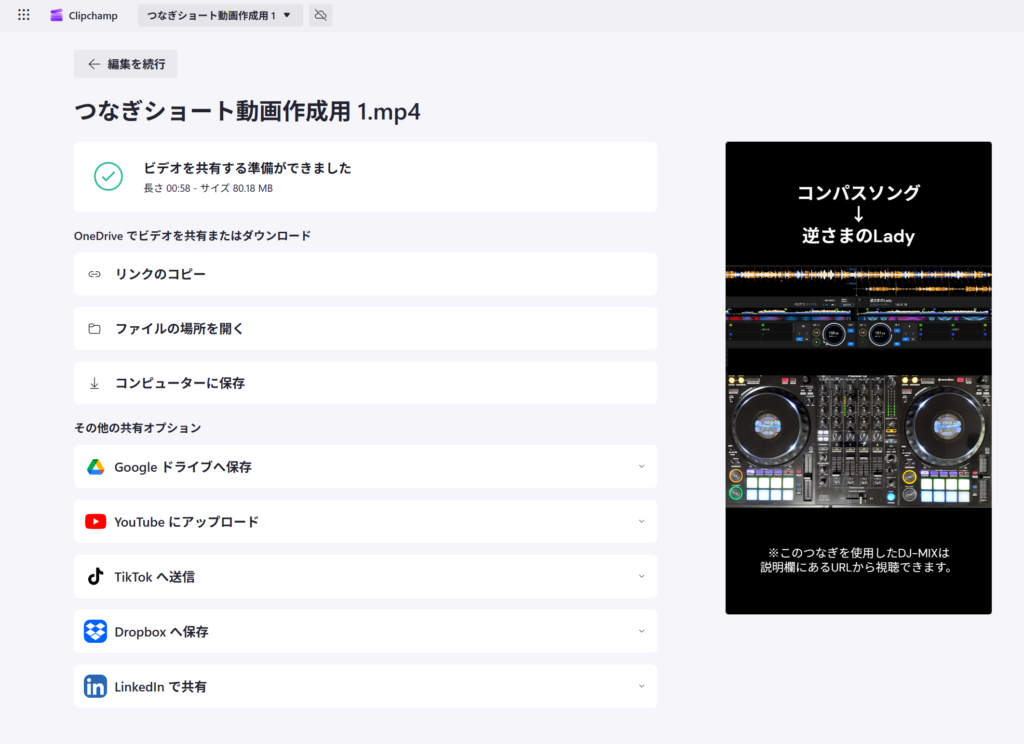
Task: Expand the YouTube にアップロード chevron
Action: point(641,522)
